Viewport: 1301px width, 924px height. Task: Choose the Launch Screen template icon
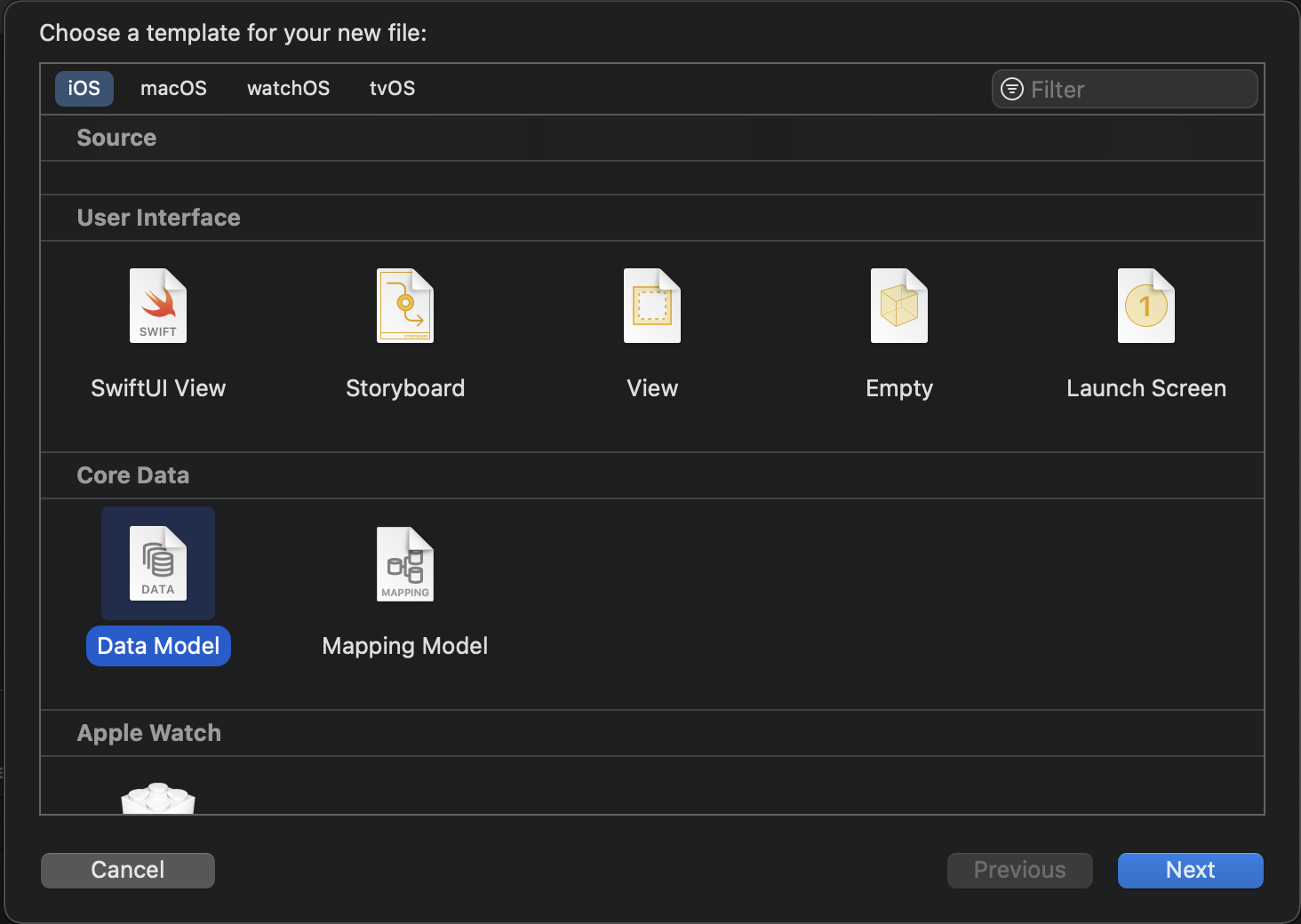coord(1146,306)
